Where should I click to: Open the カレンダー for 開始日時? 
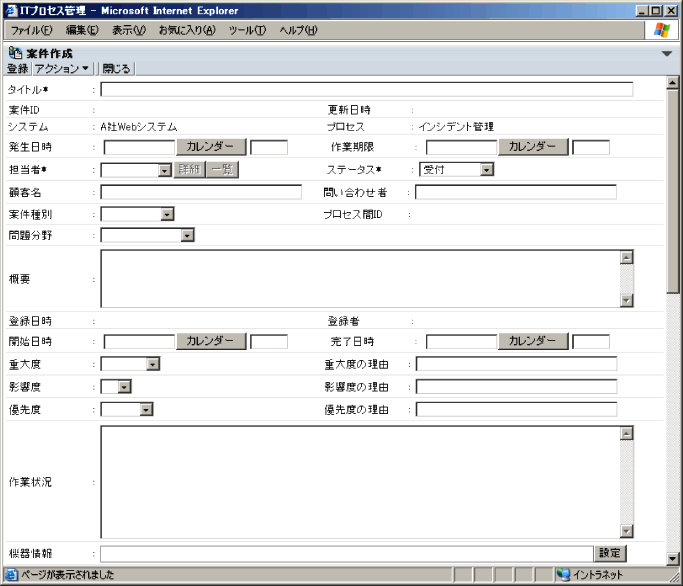click(x=211, y=341)
